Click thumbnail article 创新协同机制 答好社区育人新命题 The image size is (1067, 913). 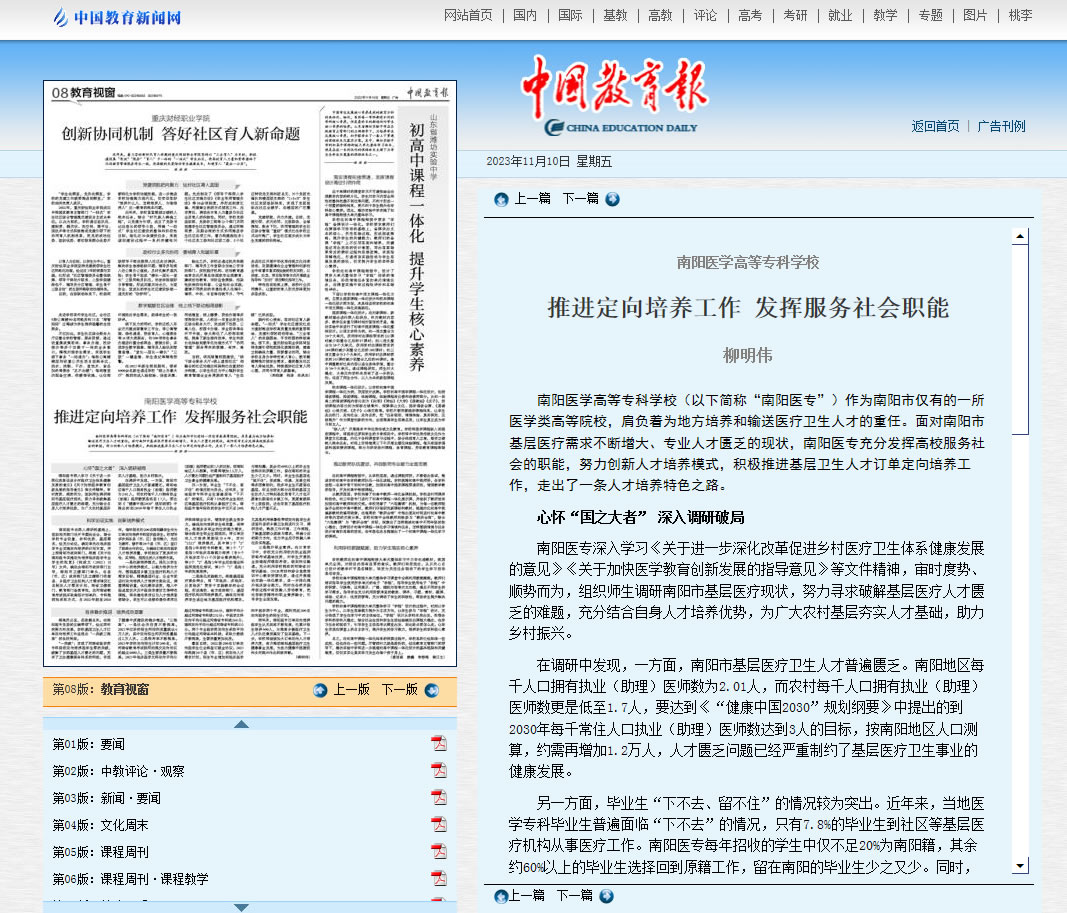tap(181, 133)
